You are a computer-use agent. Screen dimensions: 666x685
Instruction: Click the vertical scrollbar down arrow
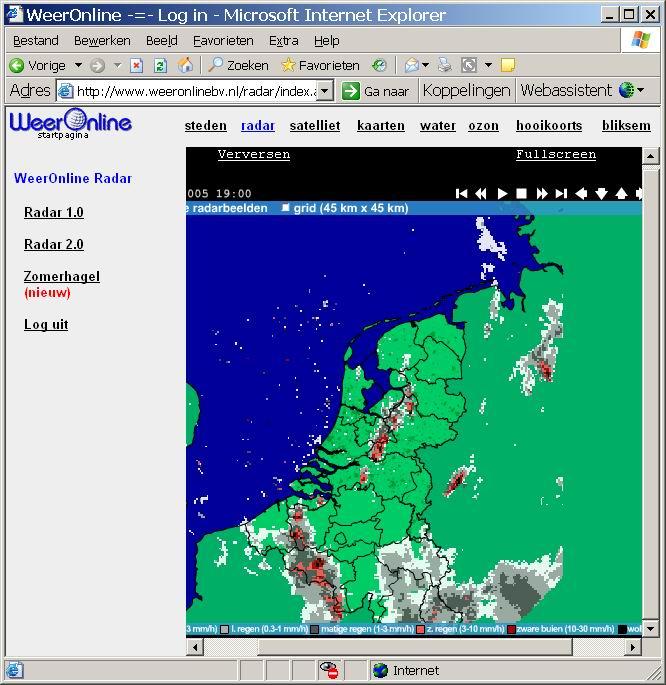(650, 629)
